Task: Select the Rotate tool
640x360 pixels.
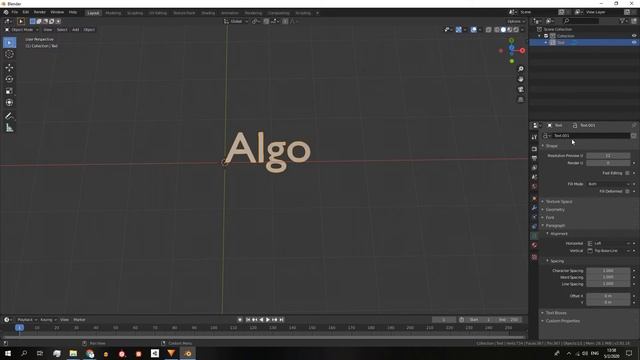Action: point(9,79)
